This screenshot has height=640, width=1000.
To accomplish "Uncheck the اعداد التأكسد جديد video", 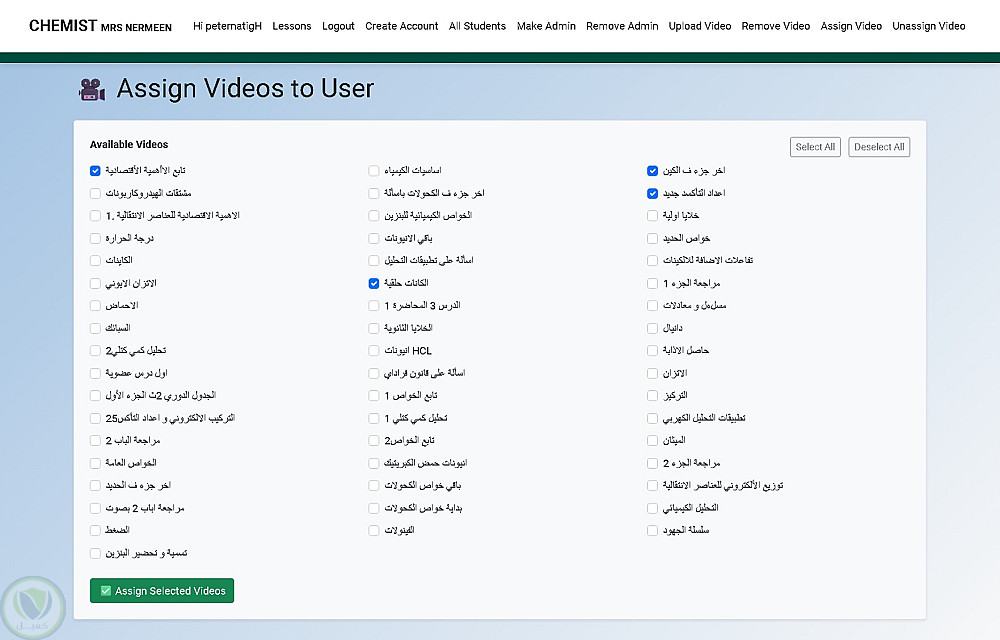I will 652,193.
